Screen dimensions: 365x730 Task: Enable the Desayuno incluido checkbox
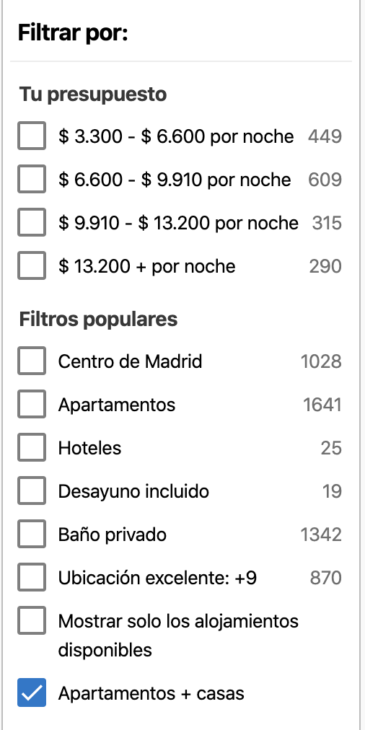click(x=32, y=491)
